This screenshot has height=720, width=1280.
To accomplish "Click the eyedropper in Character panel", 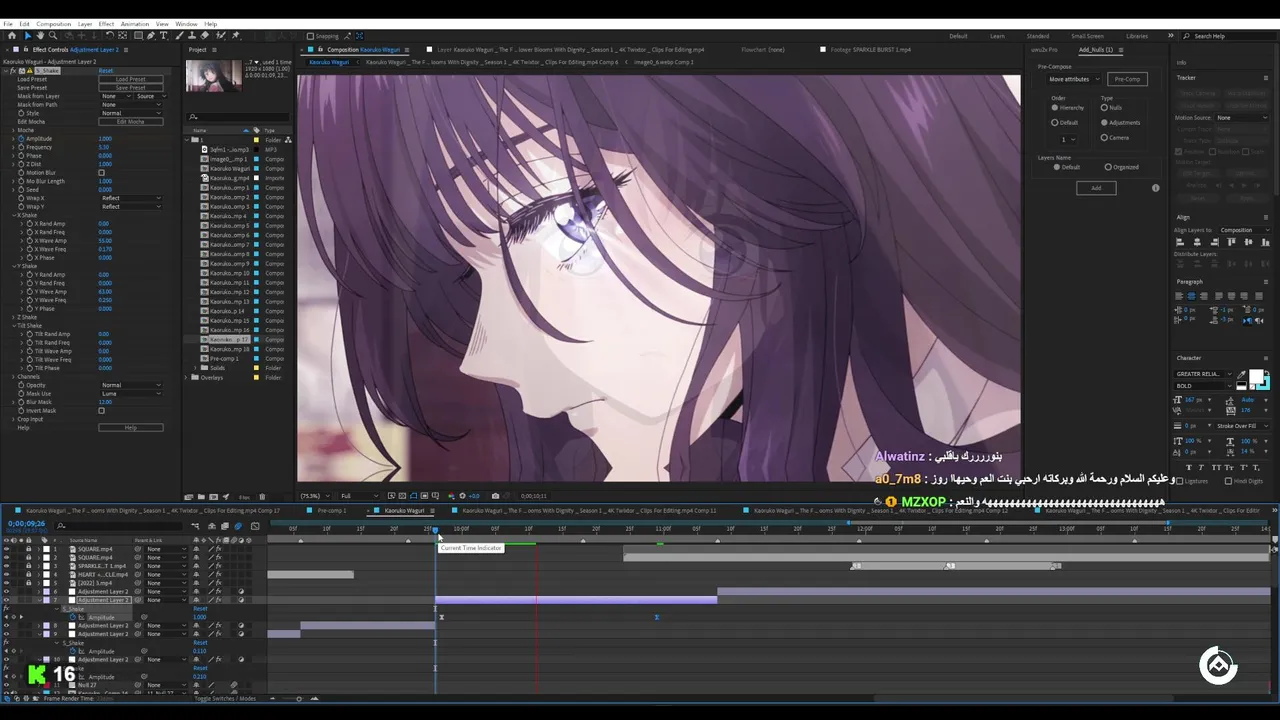I will click(1241, 374).
